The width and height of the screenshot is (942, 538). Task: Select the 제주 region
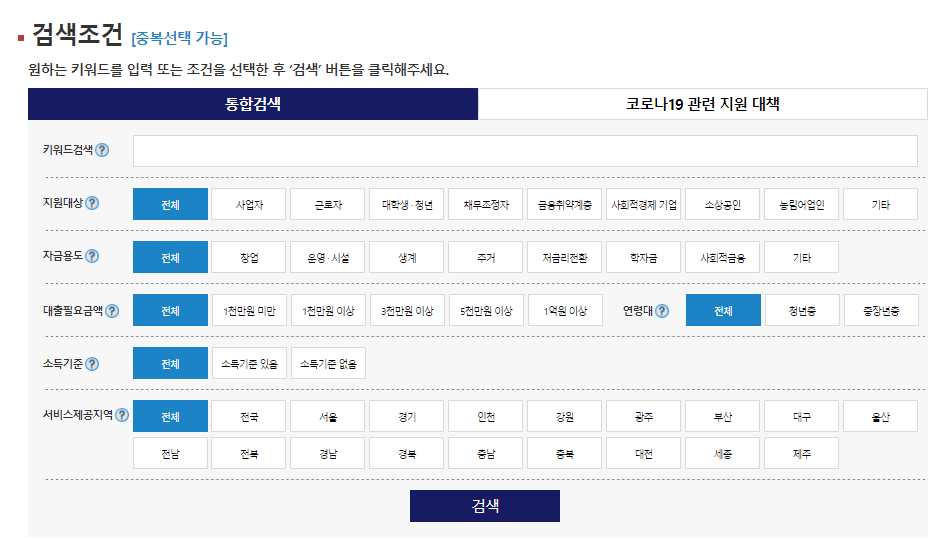[801, 453]
